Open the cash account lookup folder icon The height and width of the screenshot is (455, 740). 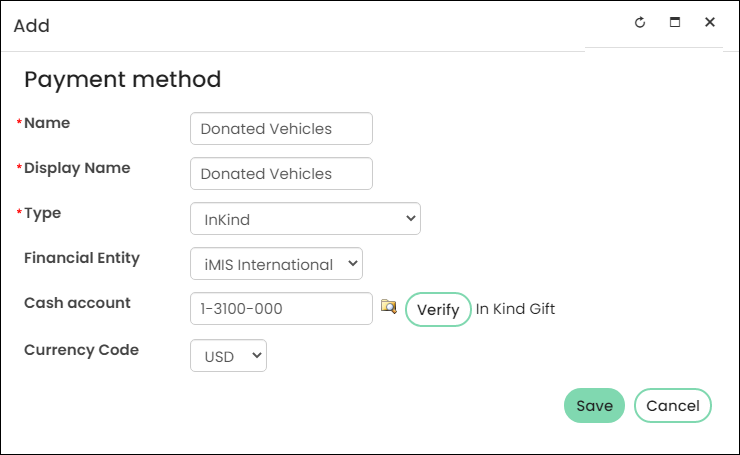[388, 307]
